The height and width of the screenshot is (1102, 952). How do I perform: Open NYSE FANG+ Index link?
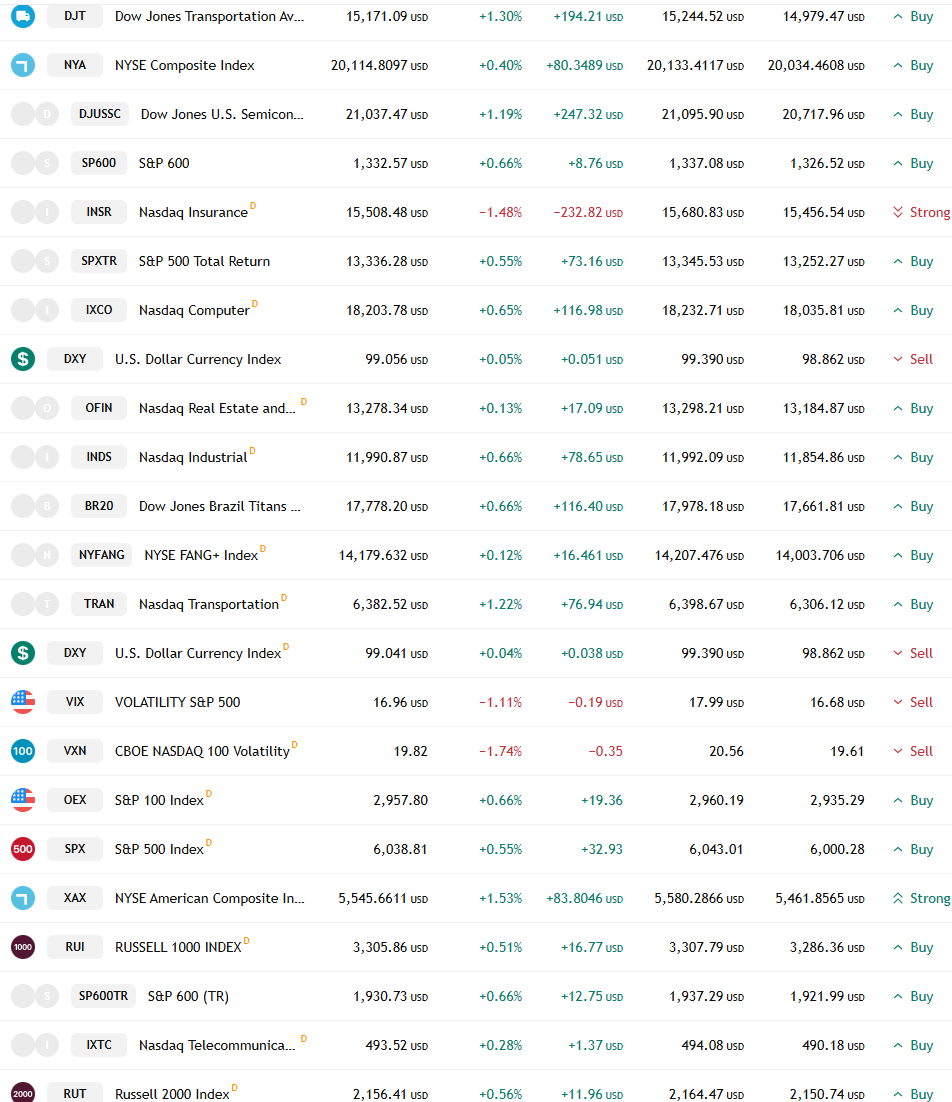click(201, 555)
